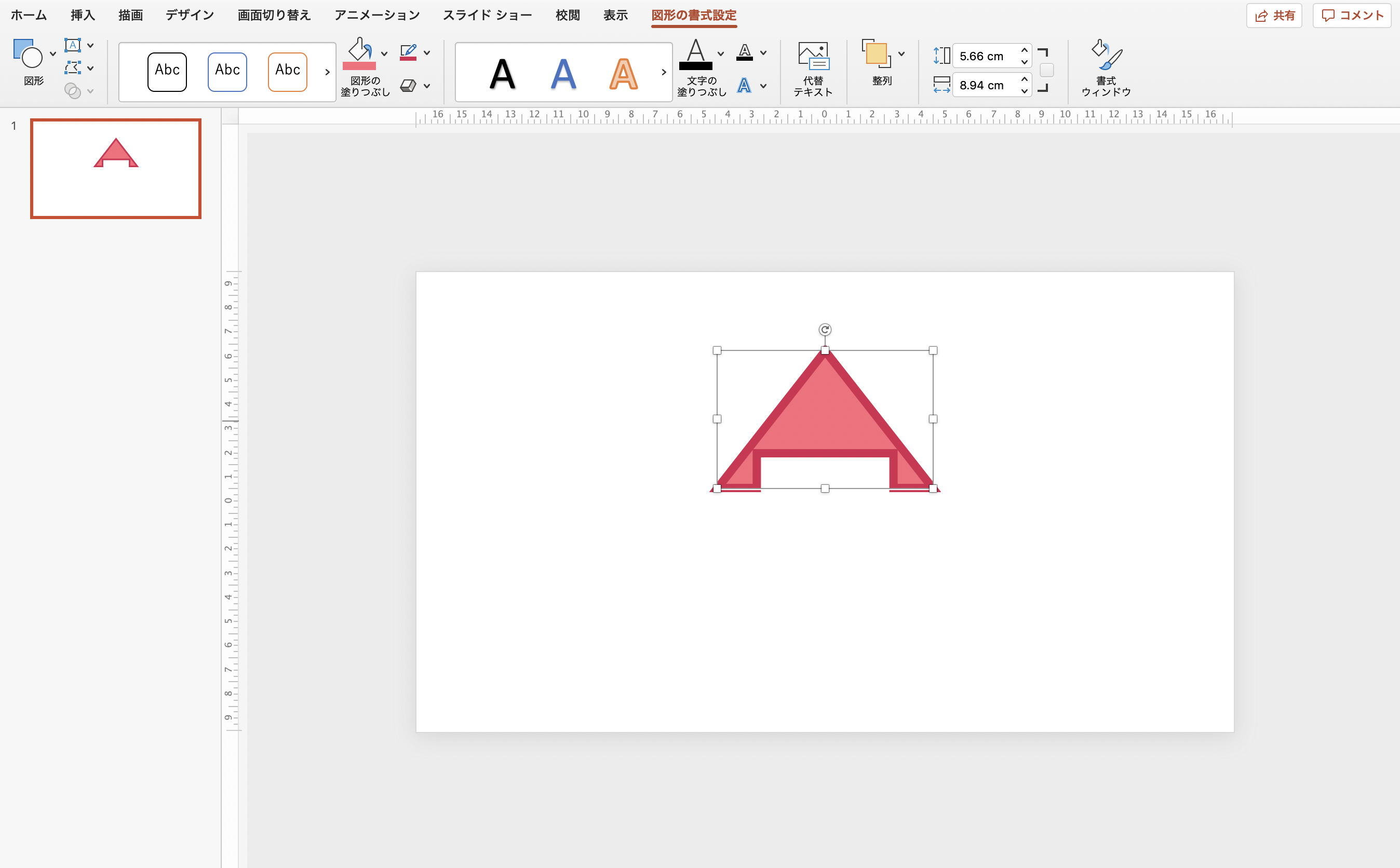Open the 校閲 tab

tap(568, 15)
